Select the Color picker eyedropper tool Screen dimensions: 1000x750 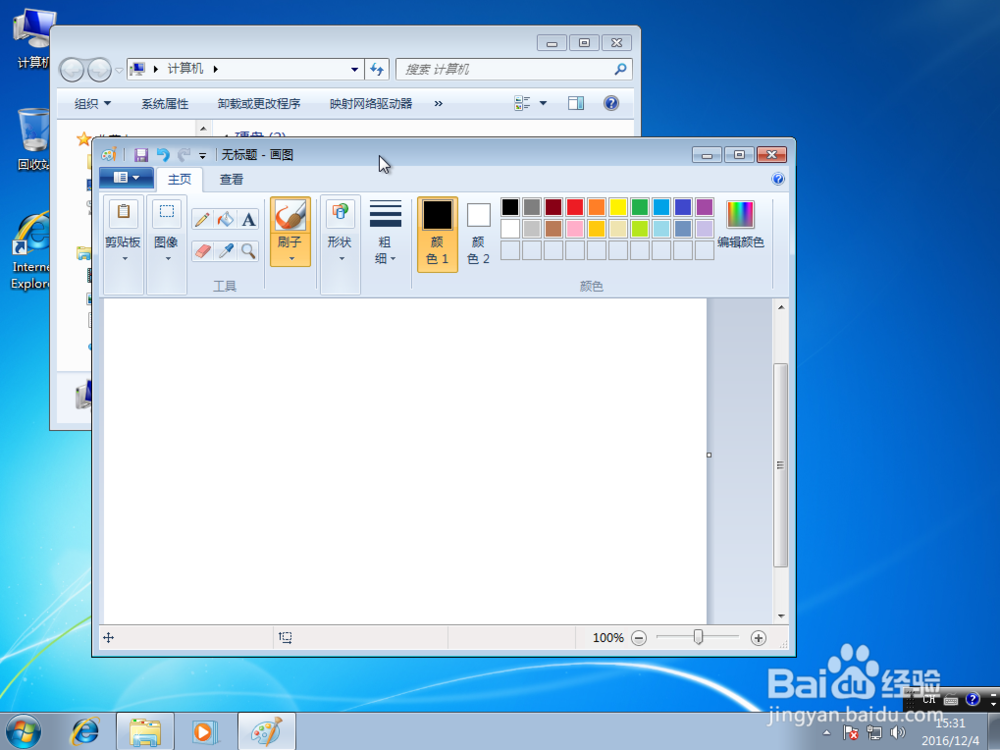pos(225,251)
